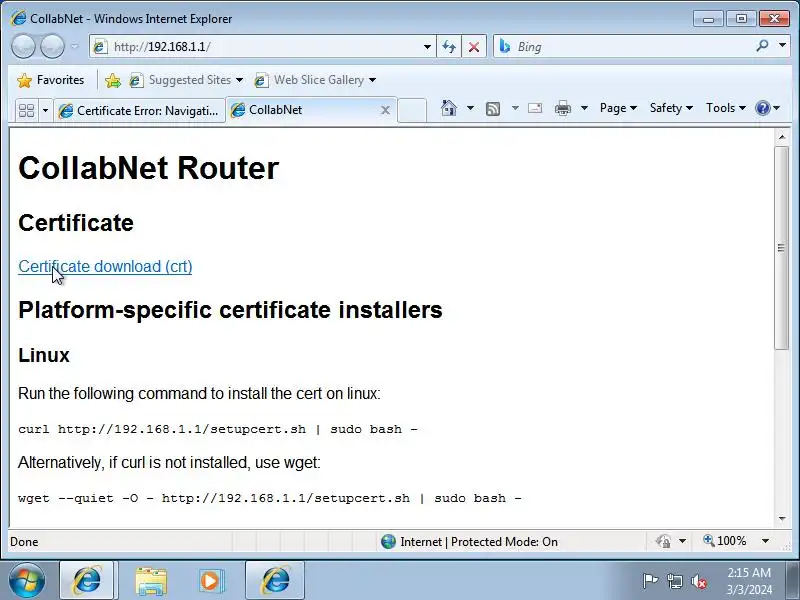
Task: Open the tab list dropdown arrow
Action: 45,110
